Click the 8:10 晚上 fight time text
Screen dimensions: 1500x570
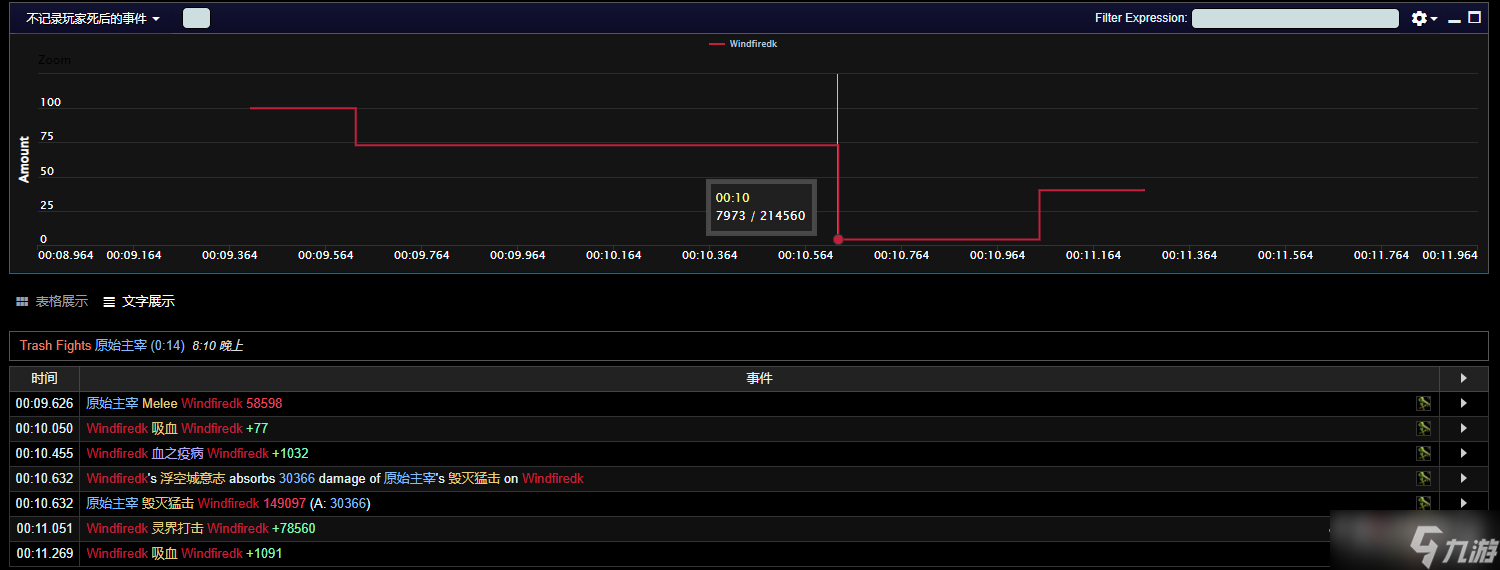pos(218,345)
